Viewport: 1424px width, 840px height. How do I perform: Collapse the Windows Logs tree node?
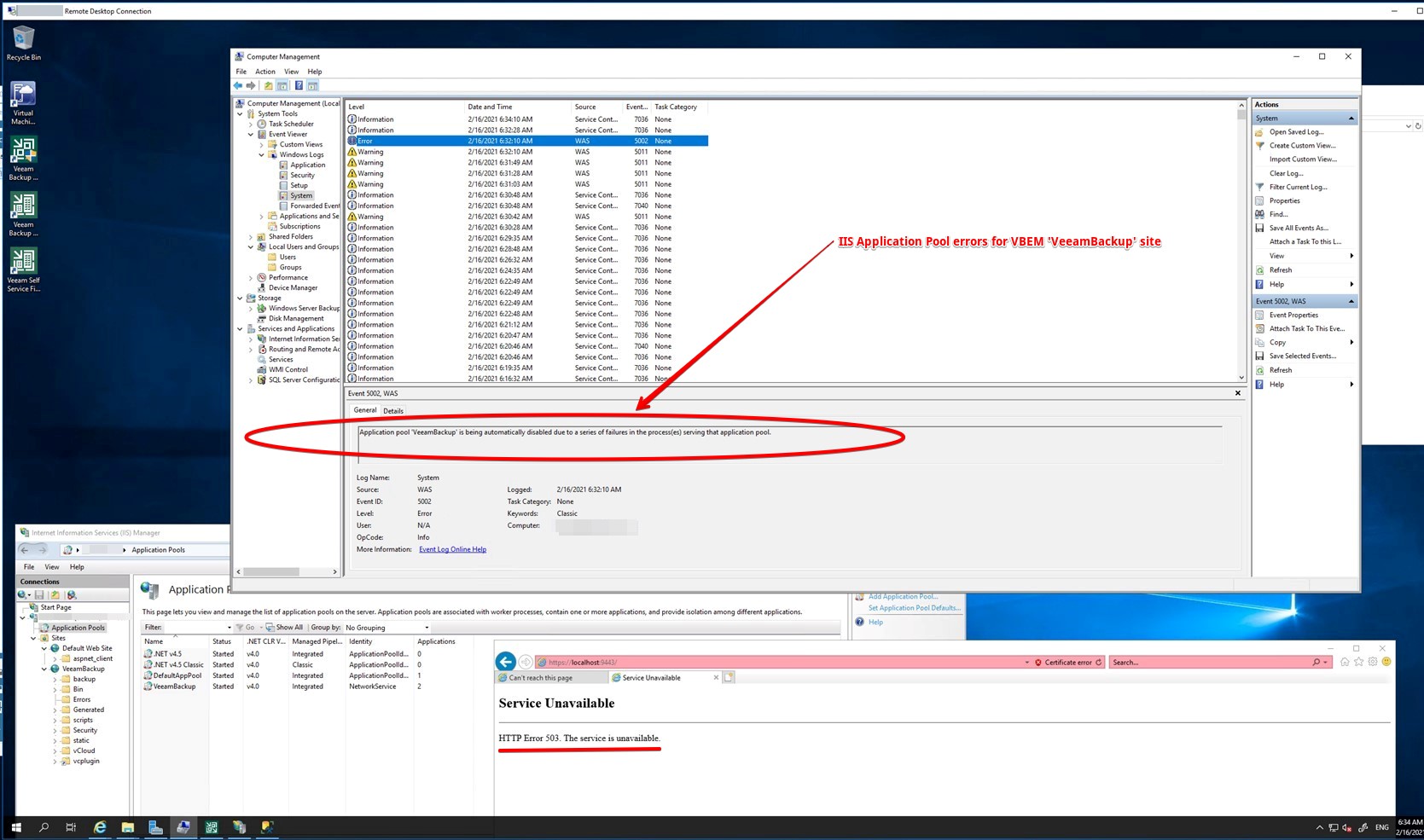point(262,154)
